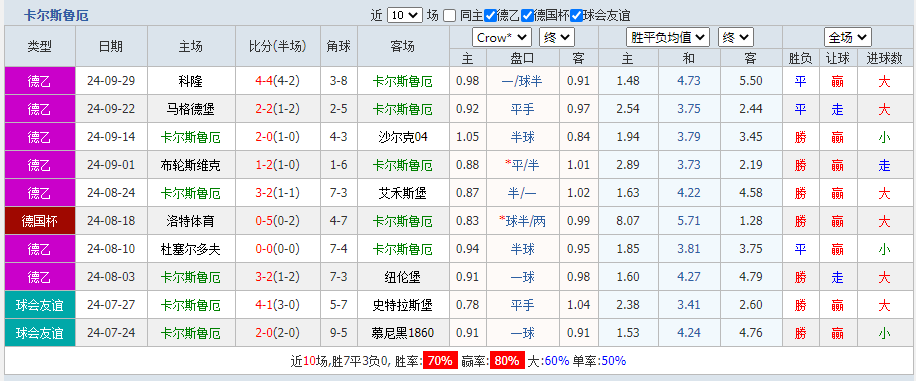The image size is (916, 381).
Task: Click 科隆 home team name
Action: (x=190, y=81)
